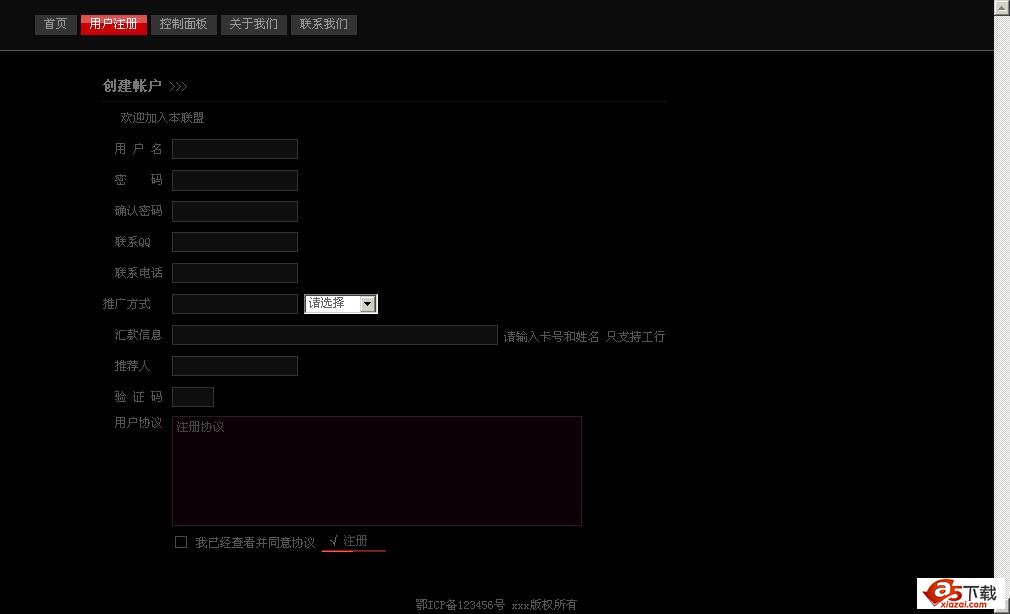Image resolution: width=1010 pixels, height=614 pixels.
Task: Select the 联系电话 input box
Action: 234,273
